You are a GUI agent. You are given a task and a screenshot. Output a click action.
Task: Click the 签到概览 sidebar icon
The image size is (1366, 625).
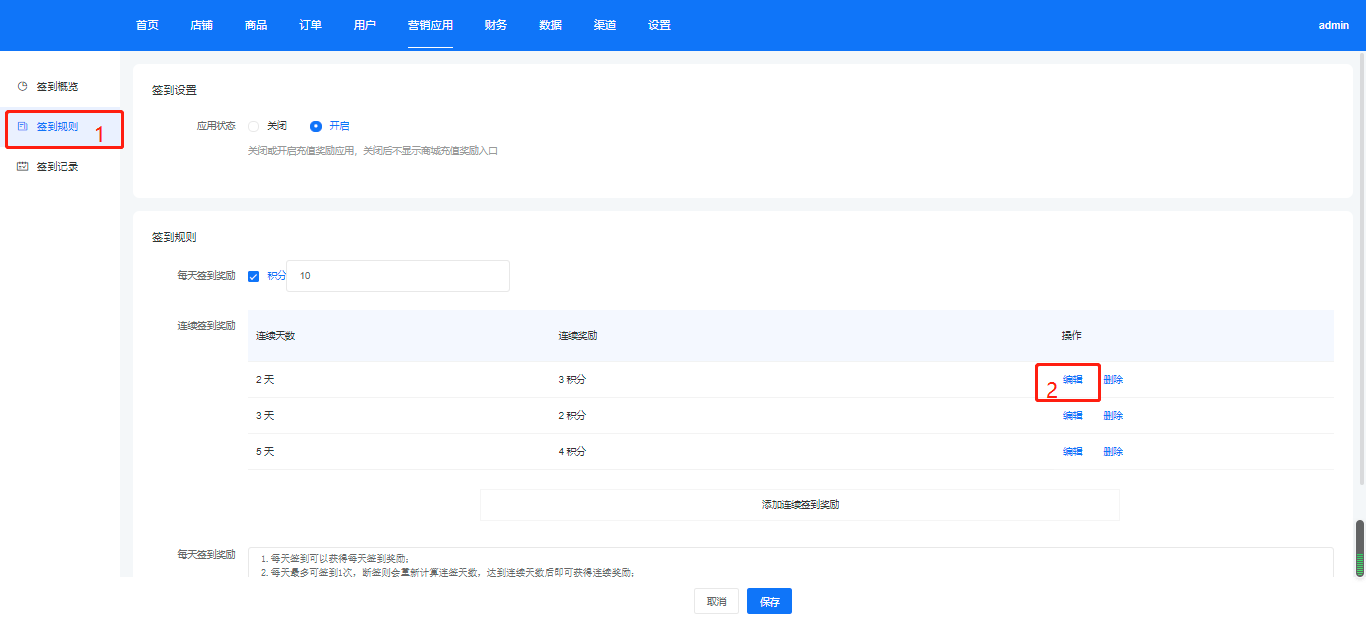[x=22, y=87]
